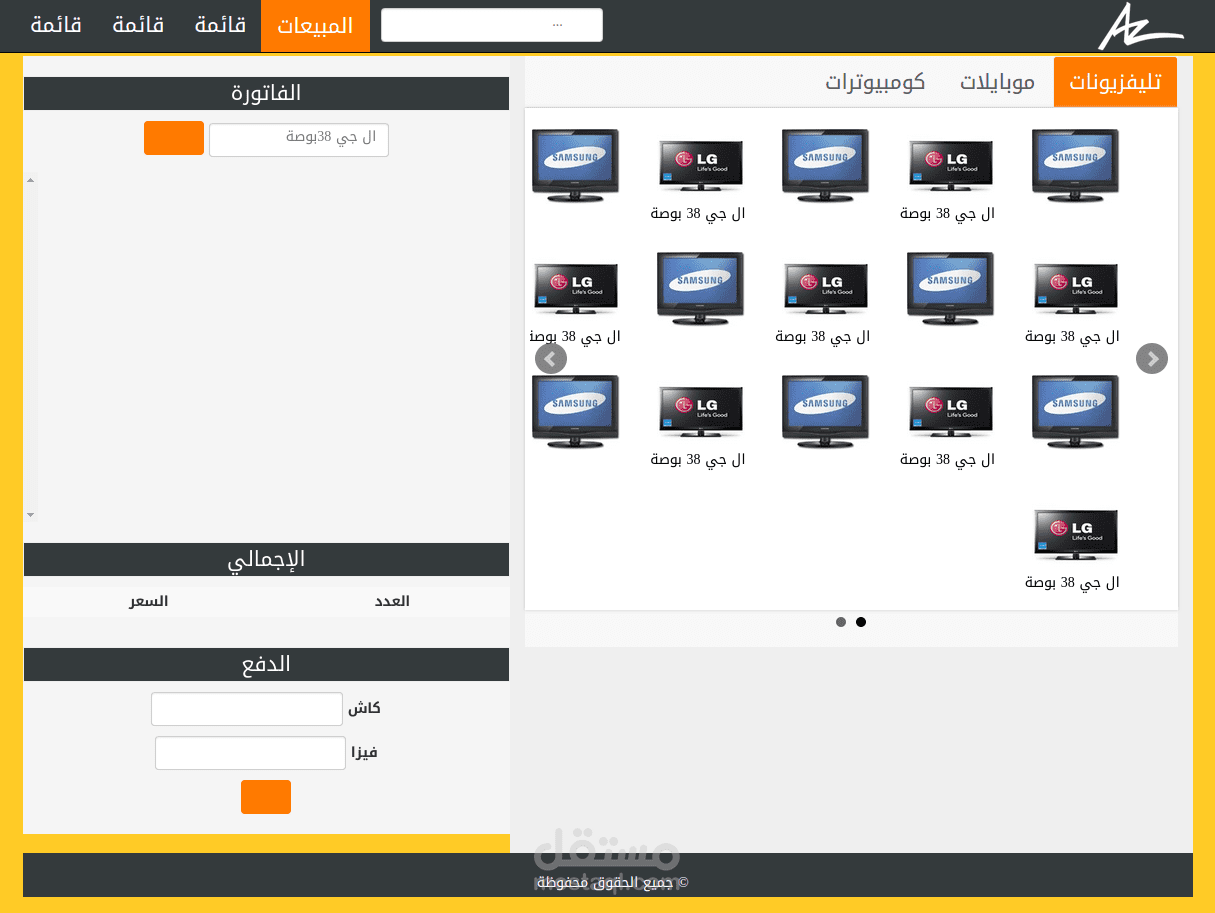
Task: Click inside the كاش payment field
Action: click(246, 708)
